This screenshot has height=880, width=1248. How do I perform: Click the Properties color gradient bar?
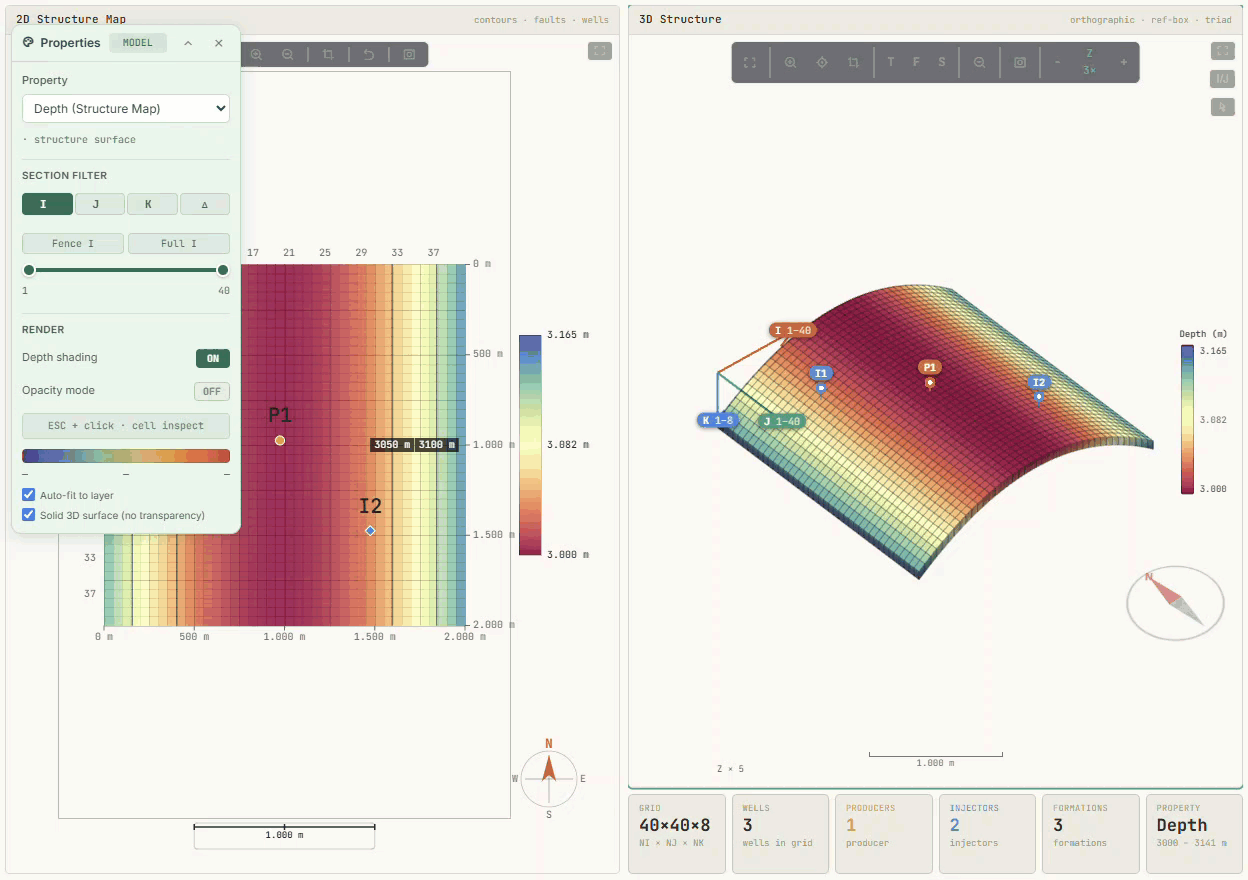point(126,456)
